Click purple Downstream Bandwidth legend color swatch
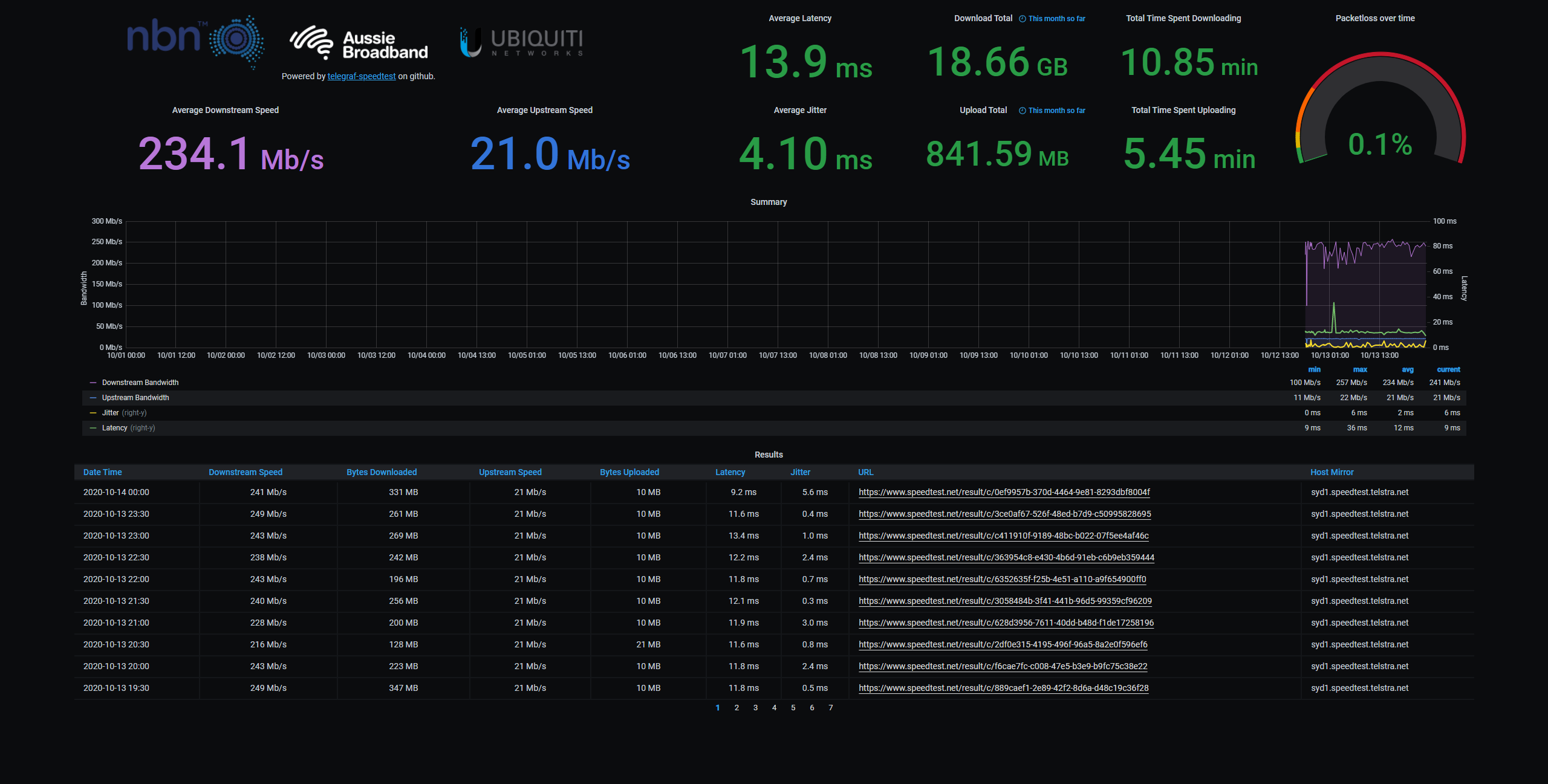 point(93,383)
